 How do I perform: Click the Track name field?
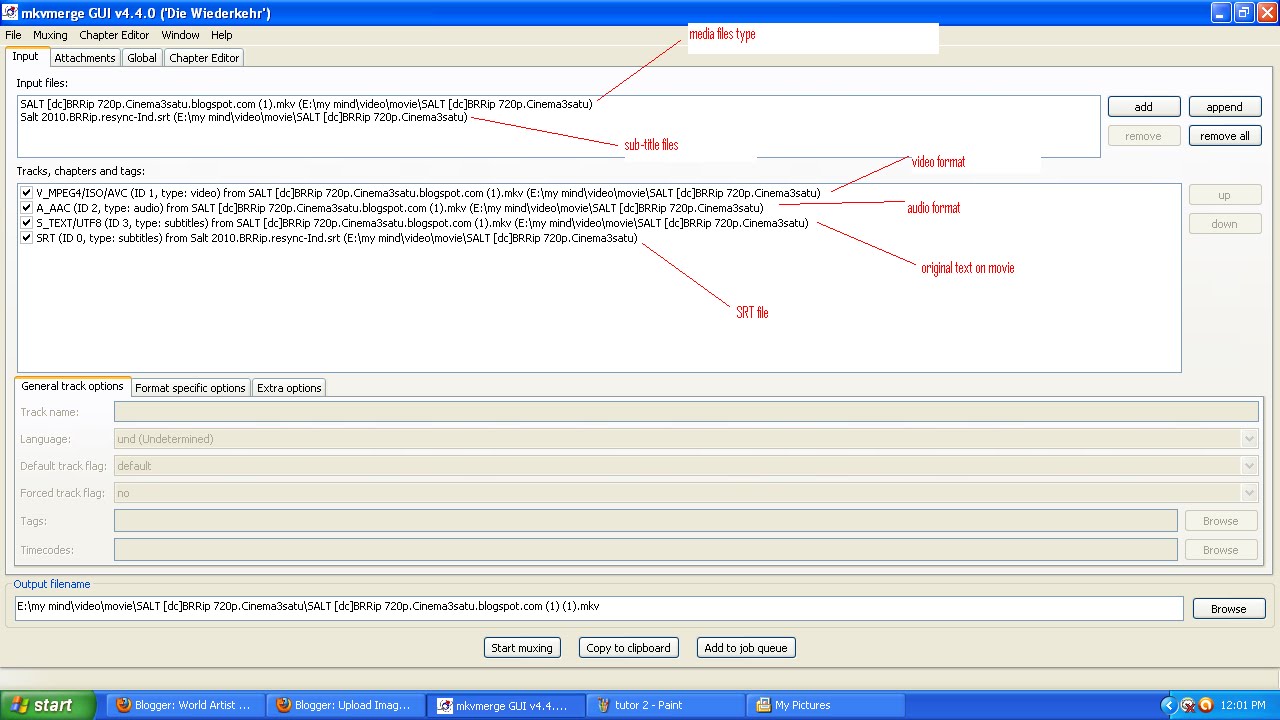(x=686, y=412)
